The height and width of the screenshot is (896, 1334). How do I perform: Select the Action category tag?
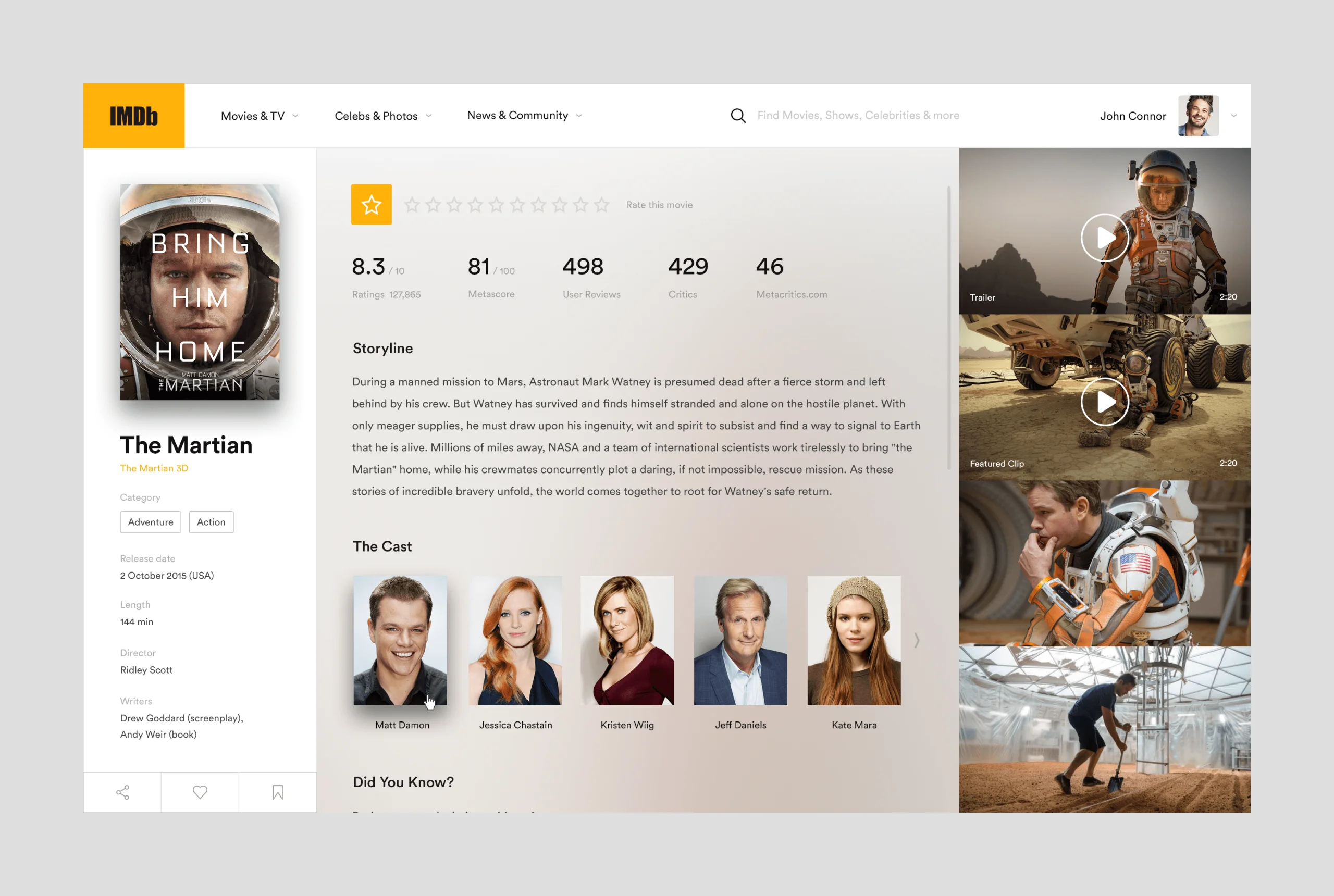[211, 522]
